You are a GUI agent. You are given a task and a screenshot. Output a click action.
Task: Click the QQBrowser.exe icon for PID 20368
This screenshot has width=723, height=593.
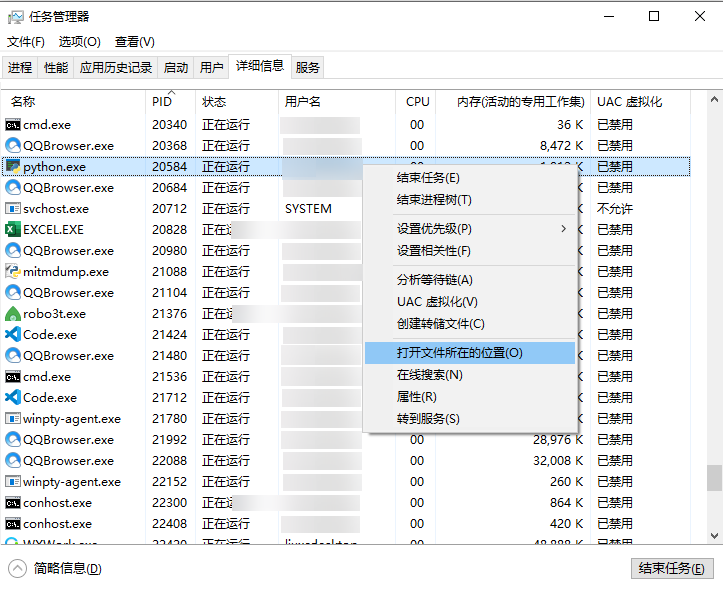point(13,146)
